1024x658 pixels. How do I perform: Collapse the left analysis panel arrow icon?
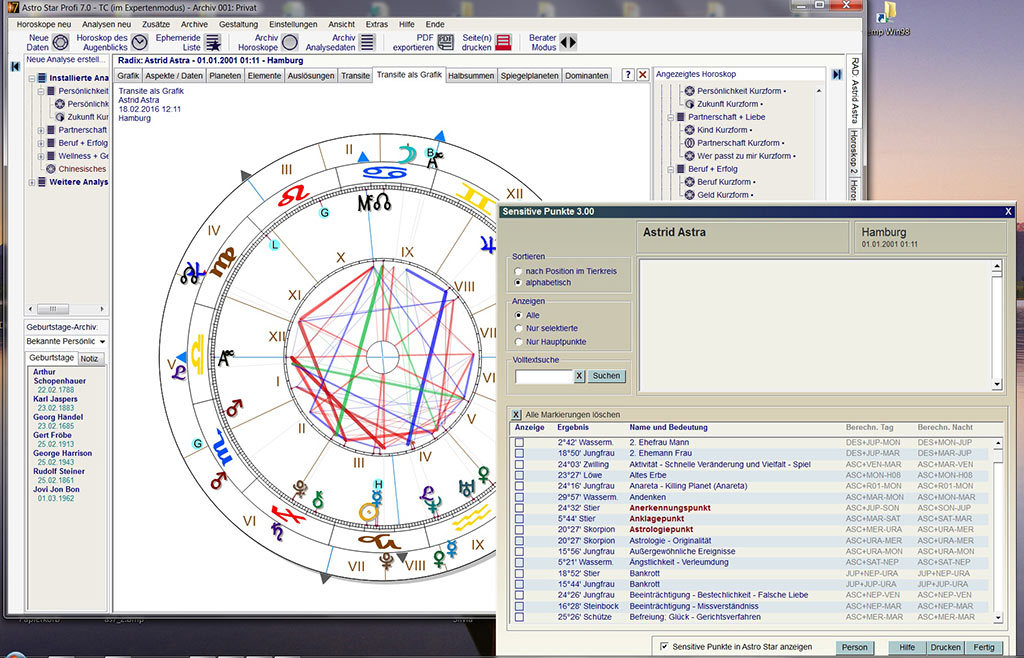point(15,66)
